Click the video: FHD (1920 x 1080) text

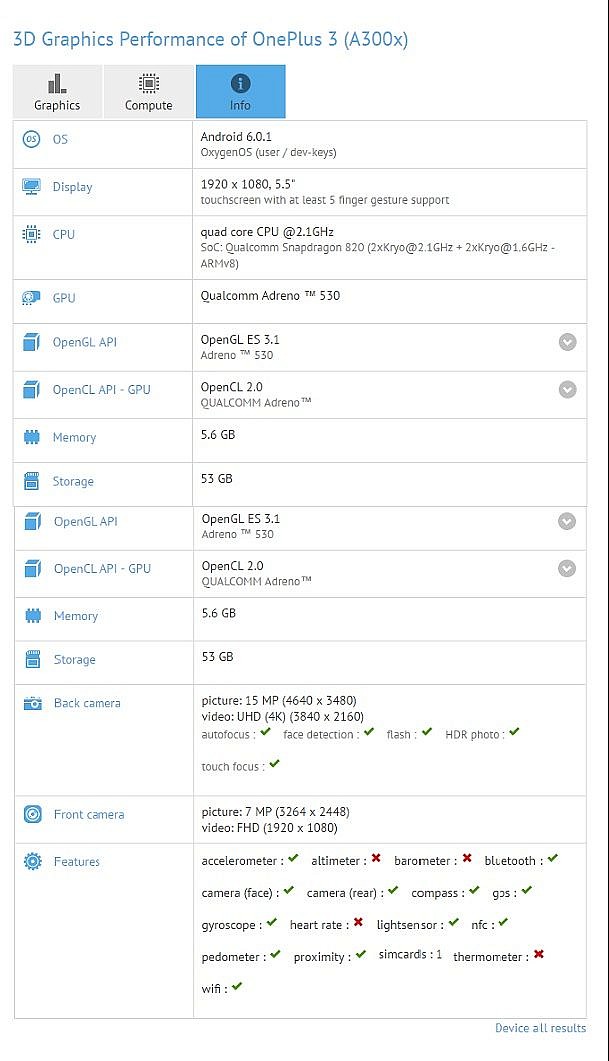269,828
